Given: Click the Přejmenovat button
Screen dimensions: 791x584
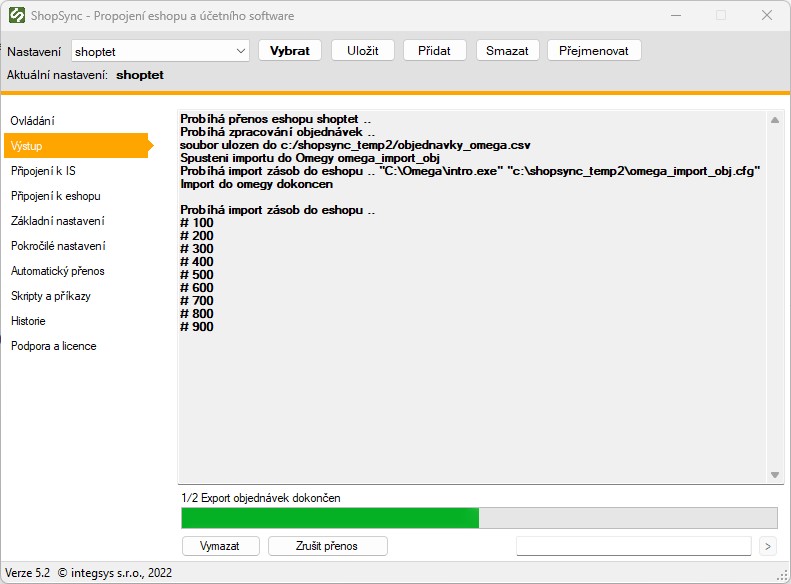Looking at the screenshot, I should [594, 50].
